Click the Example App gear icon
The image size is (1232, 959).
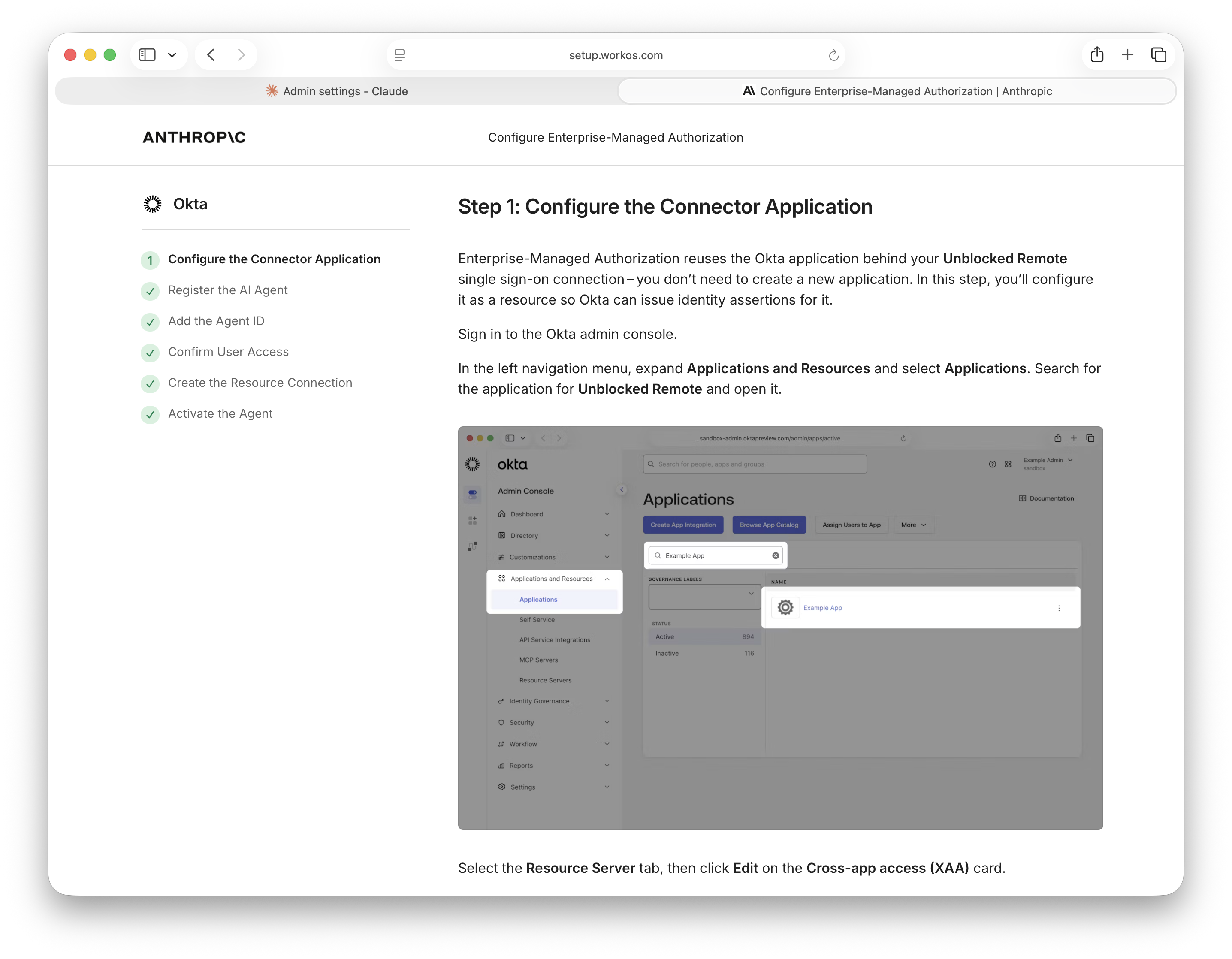(785, 608)
